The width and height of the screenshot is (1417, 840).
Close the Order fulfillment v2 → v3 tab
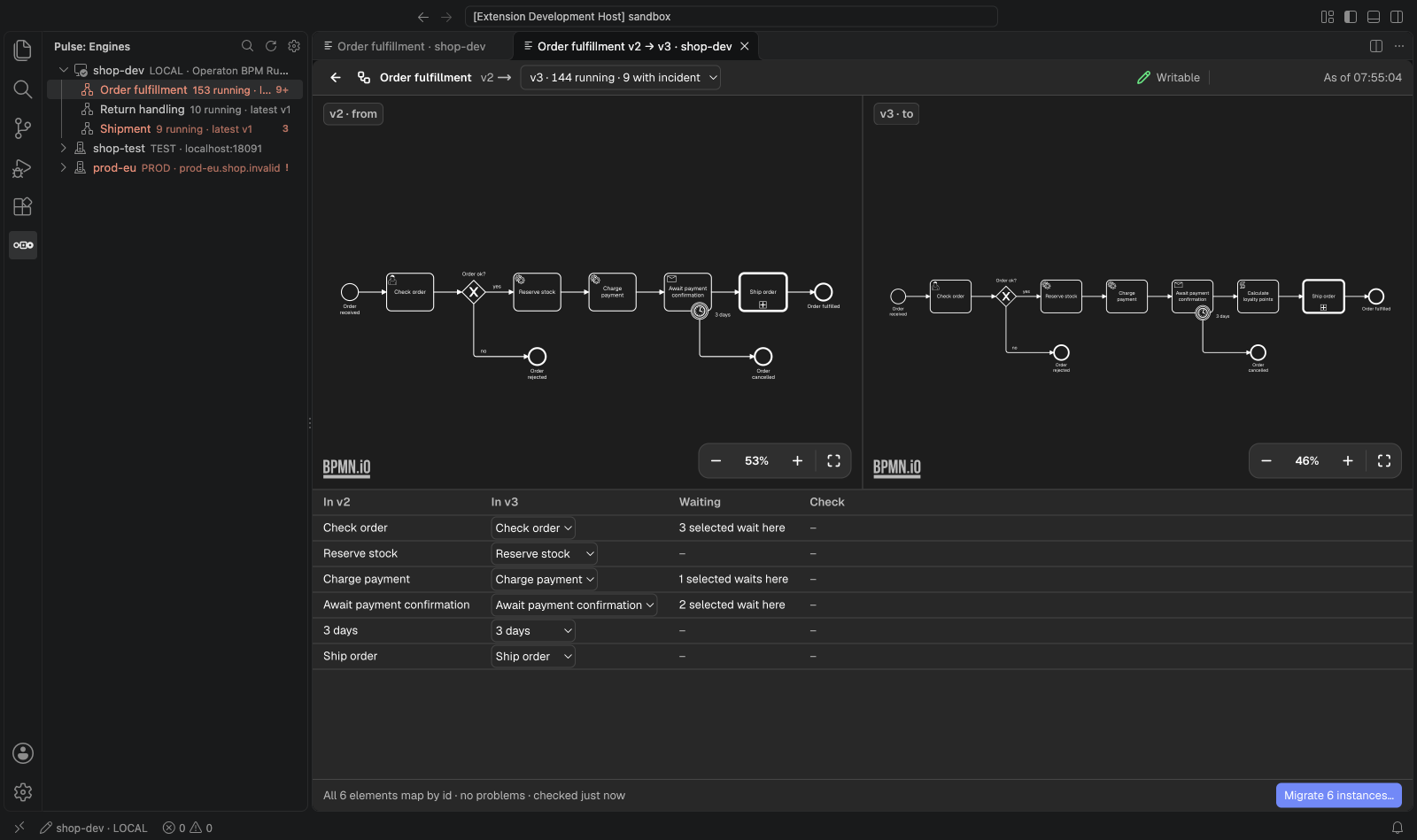click(x=745, y=46)
